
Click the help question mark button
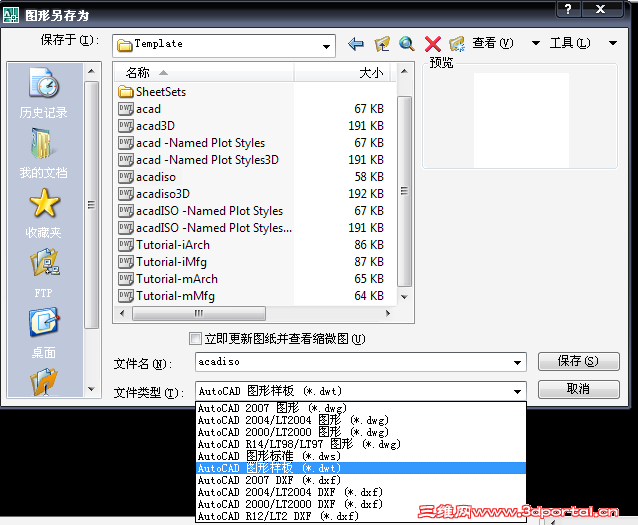(568, 9)
